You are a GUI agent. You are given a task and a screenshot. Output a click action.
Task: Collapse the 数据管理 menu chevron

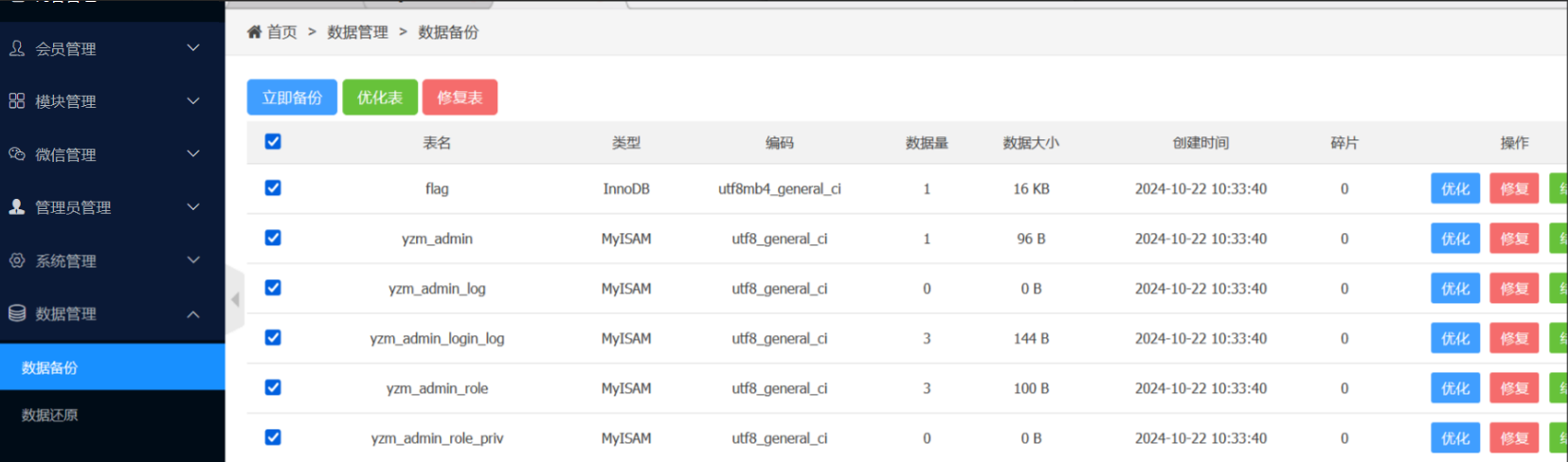(x=193, y=313)
